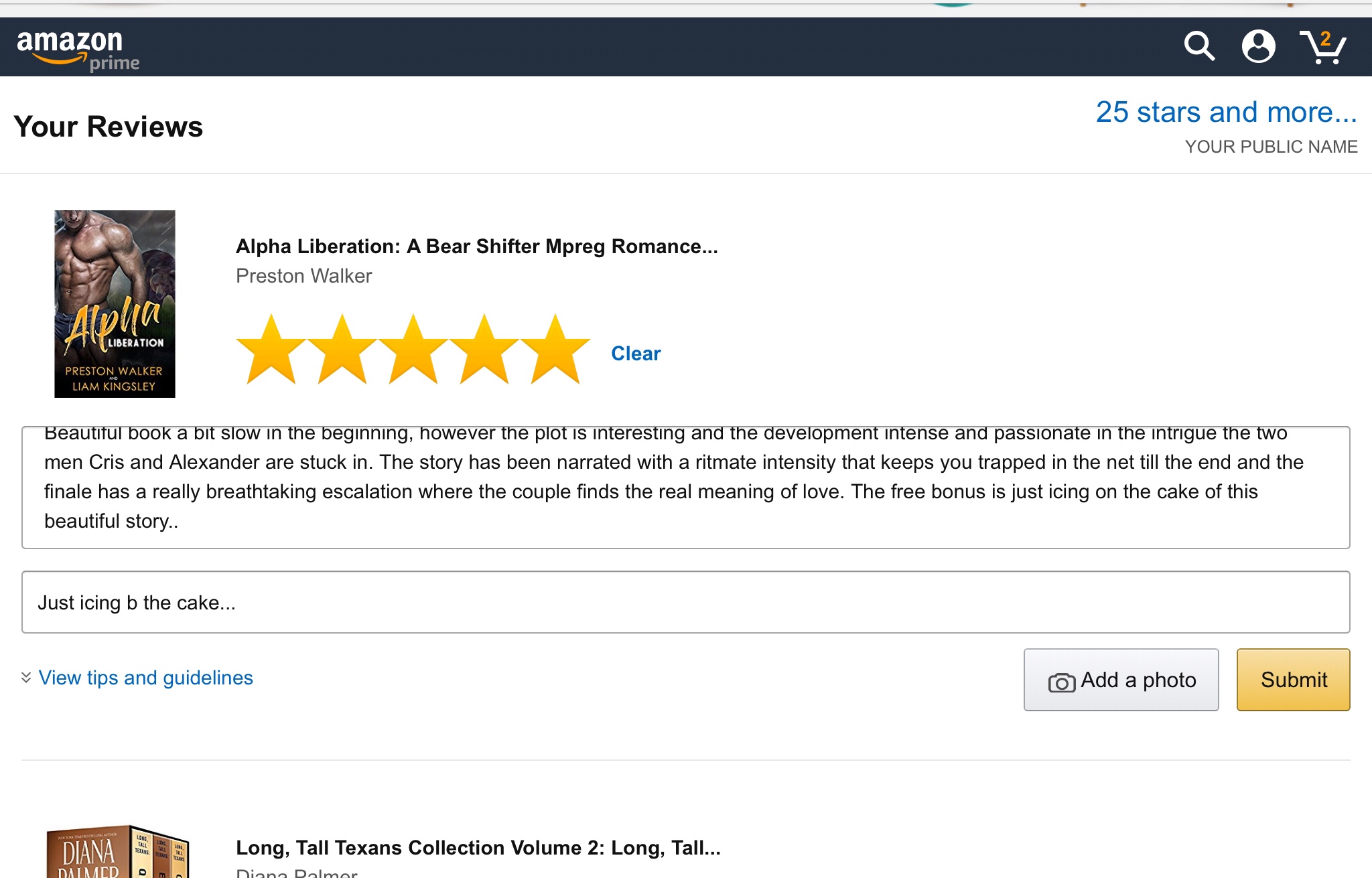Set rating to three stars
This screenshot has height=878, width=1372.
click(x=413, y=350)
